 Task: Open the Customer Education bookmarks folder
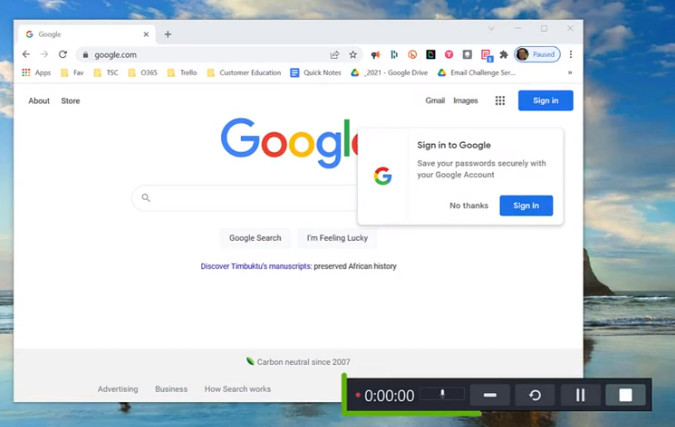(244, 73)
